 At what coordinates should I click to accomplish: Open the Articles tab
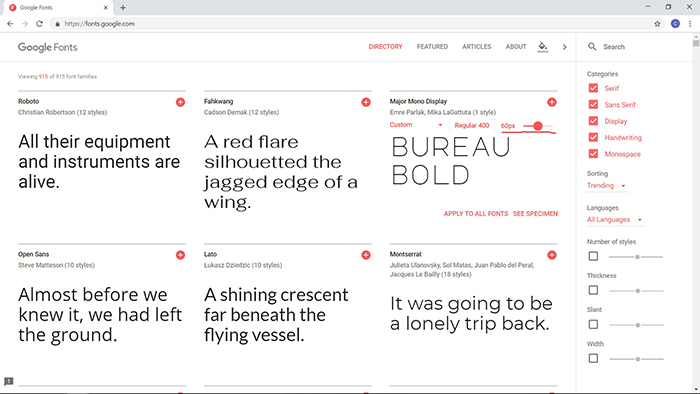click(x=476, y=46)
